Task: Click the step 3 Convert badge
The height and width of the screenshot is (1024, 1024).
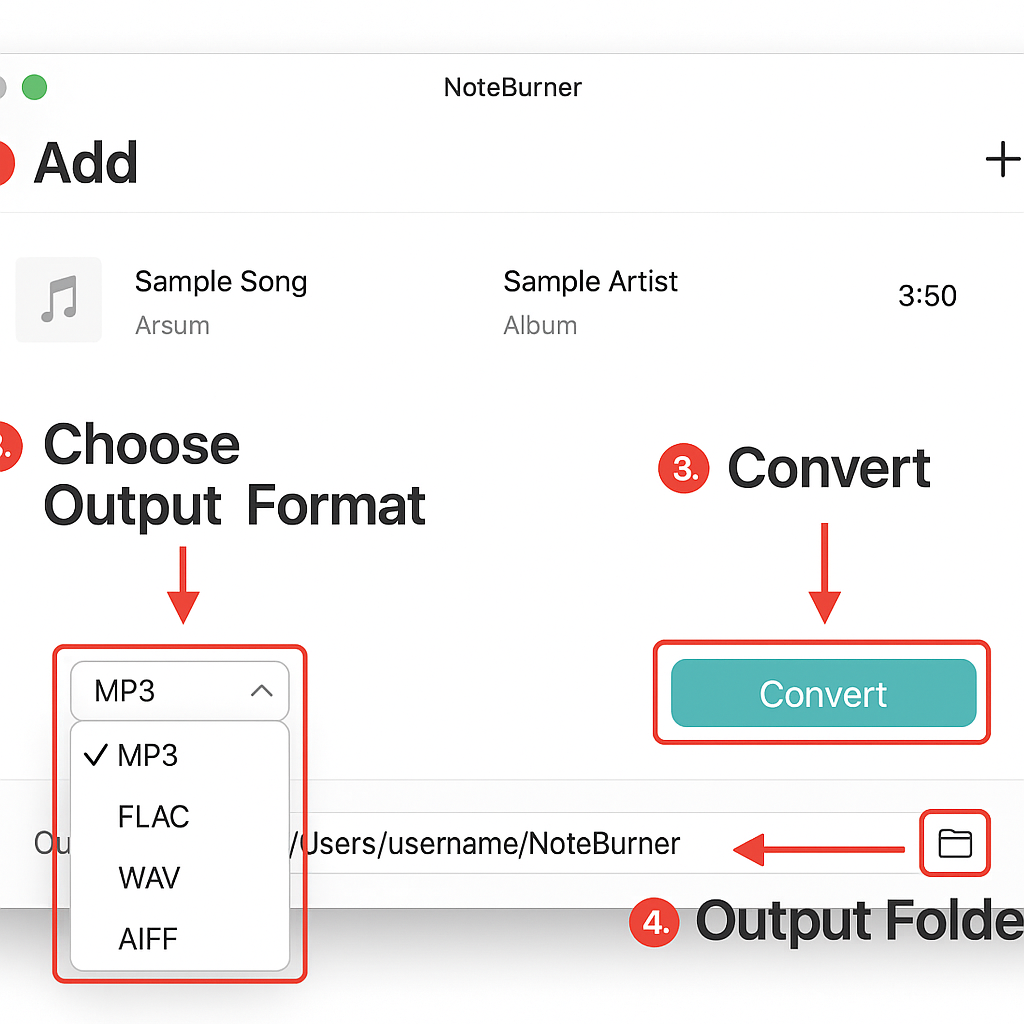Action: 683,468
